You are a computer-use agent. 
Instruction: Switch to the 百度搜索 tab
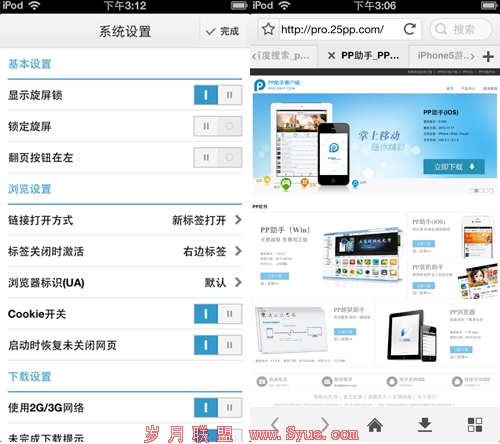[x=283, y=56]
